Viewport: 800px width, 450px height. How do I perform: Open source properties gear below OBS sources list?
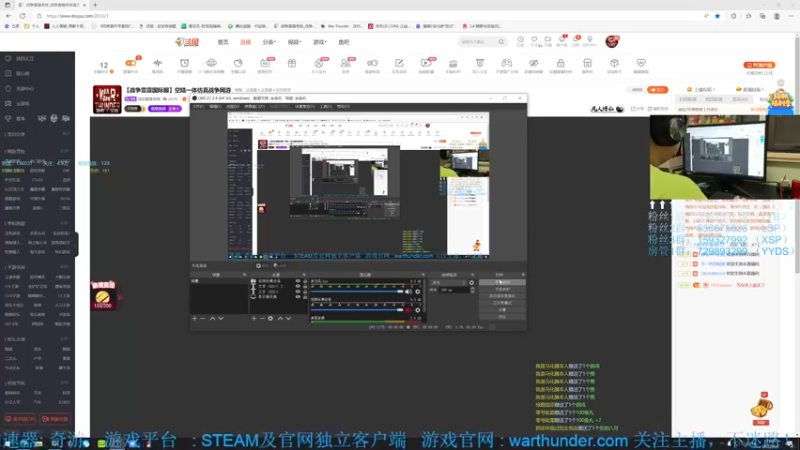point(270,318)
